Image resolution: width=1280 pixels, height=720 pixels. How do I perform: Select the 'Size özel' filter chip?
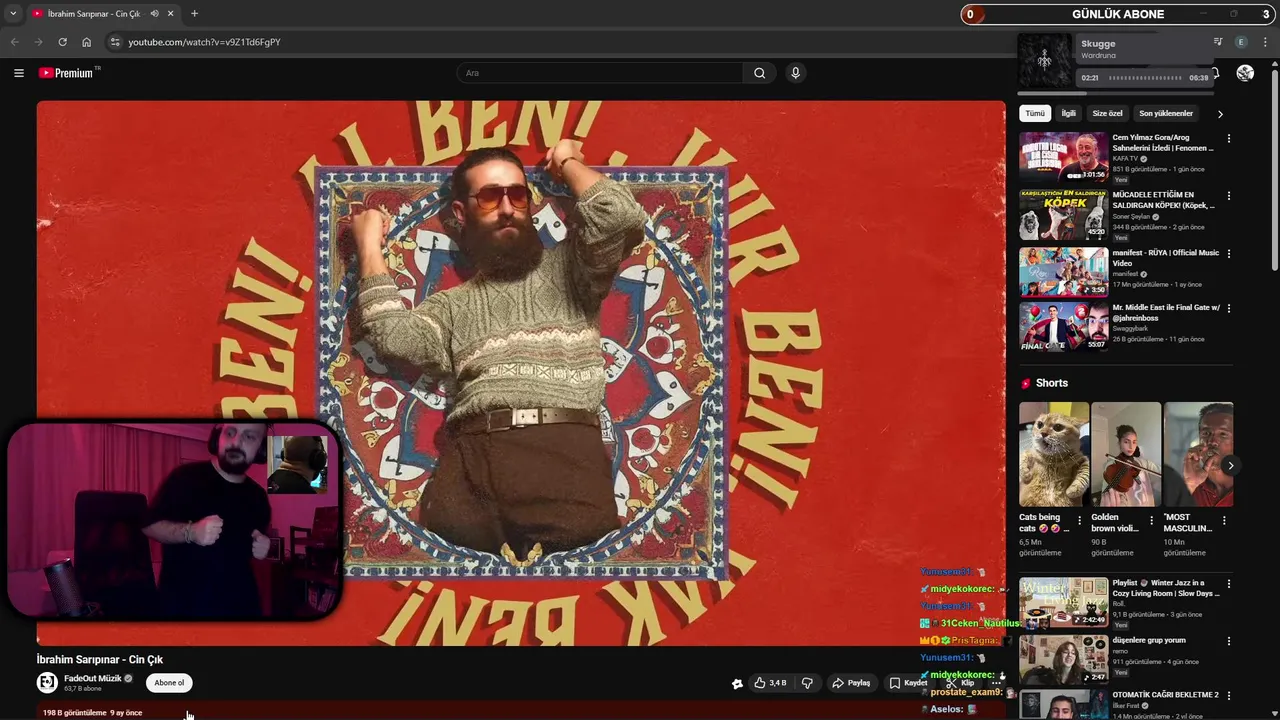click(x=1107, y=113)
